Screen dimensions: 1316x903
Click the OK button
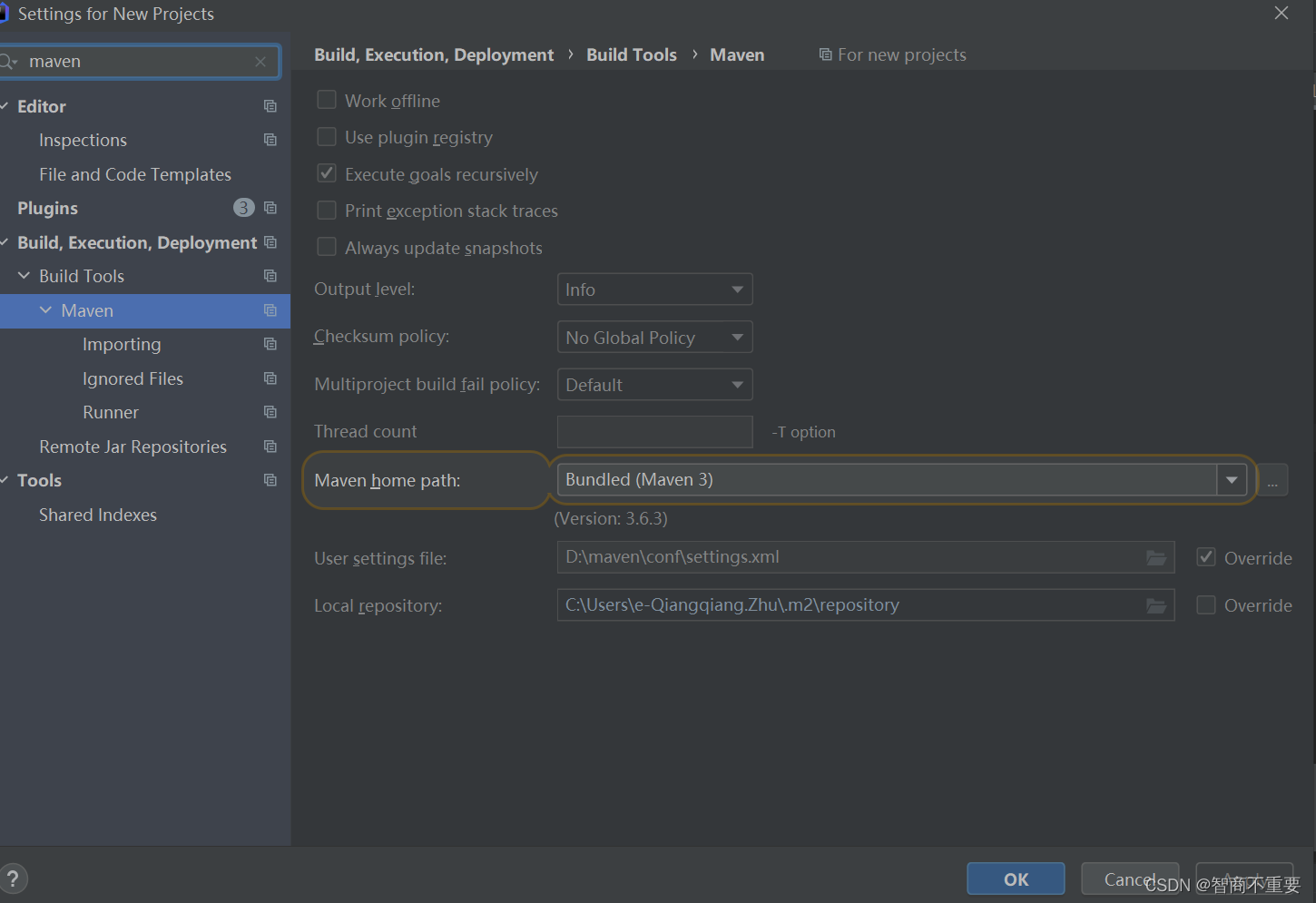[1016, 879]
